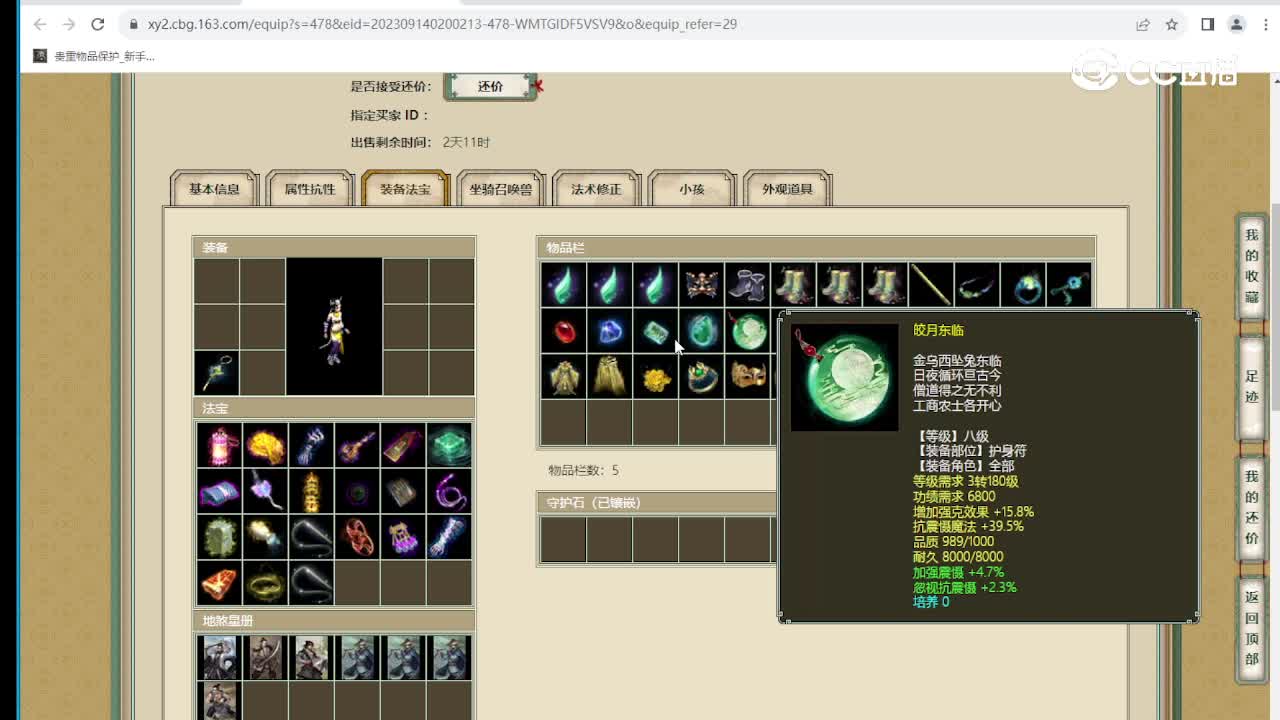Select the purple coiled whip 法宝 icon

pyautogui.click(x=449, y=491)
